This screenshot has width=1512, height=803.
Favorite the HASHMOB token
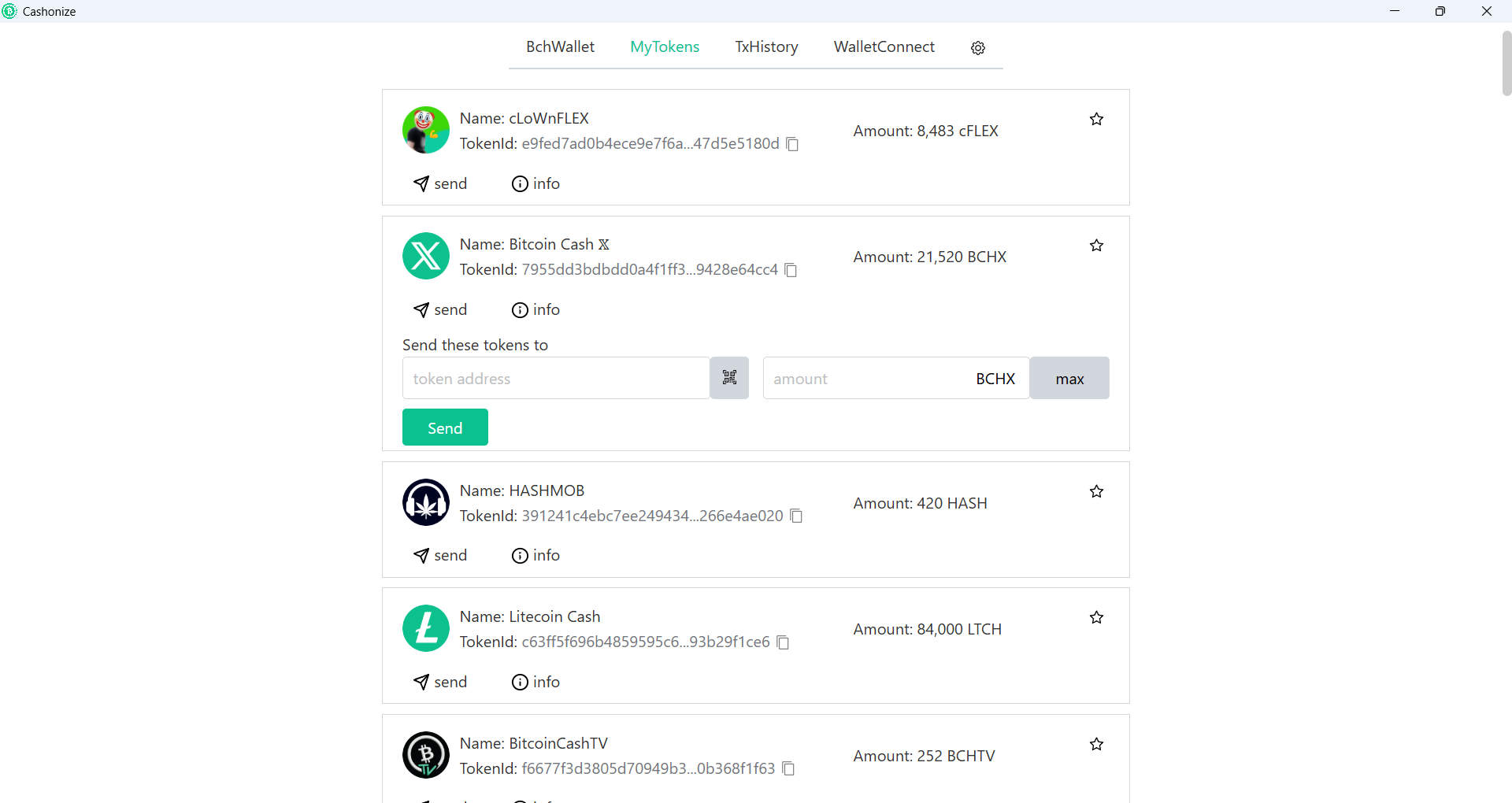(1096, 491)
